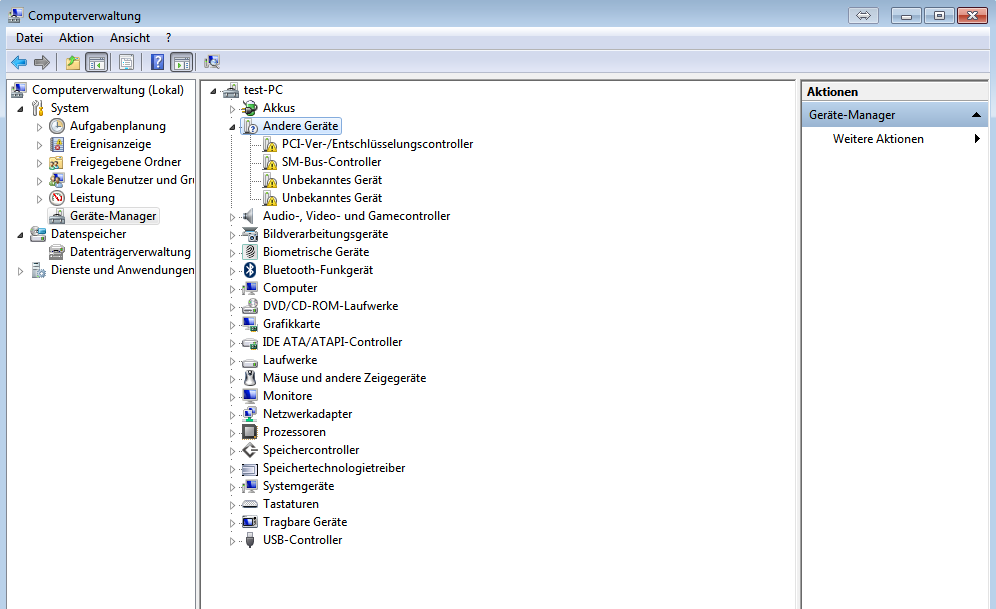Click the Leistung performance icon
The width and height of the screenshot is (996, 609).
[57, 198]
